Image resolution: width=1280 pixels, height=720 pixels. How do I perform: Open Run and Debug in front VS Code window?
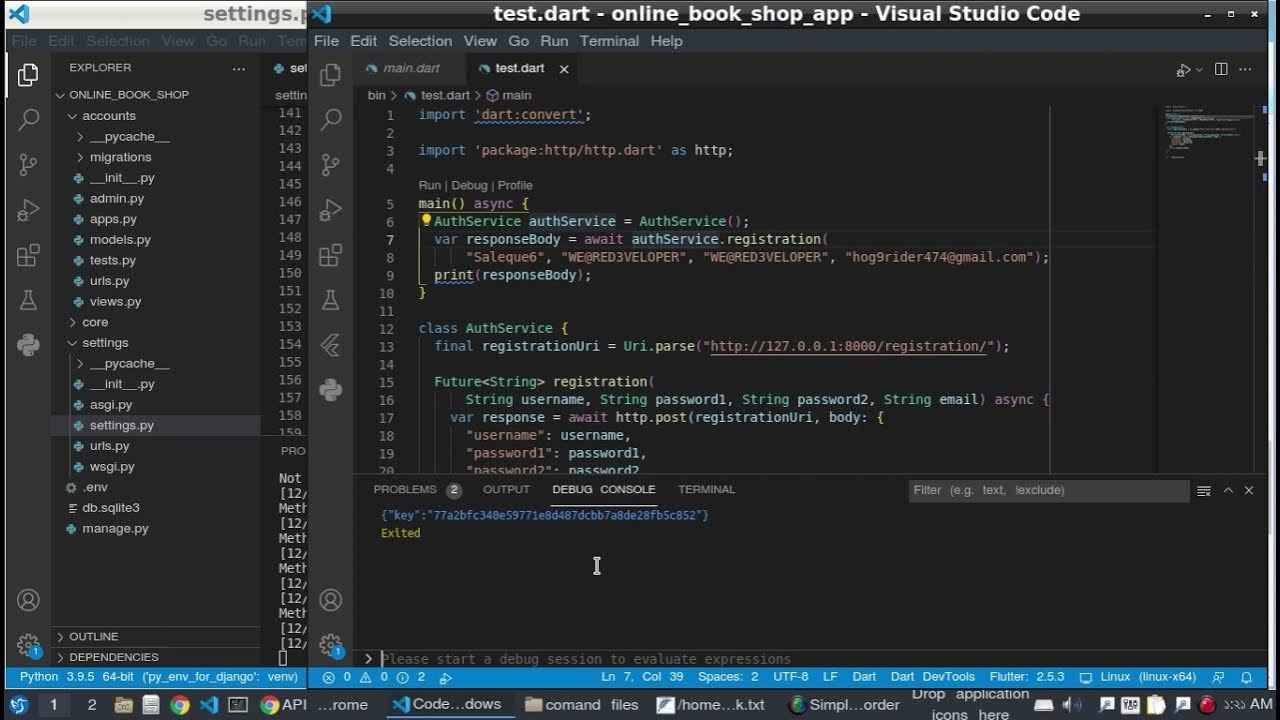coord(330,211)
